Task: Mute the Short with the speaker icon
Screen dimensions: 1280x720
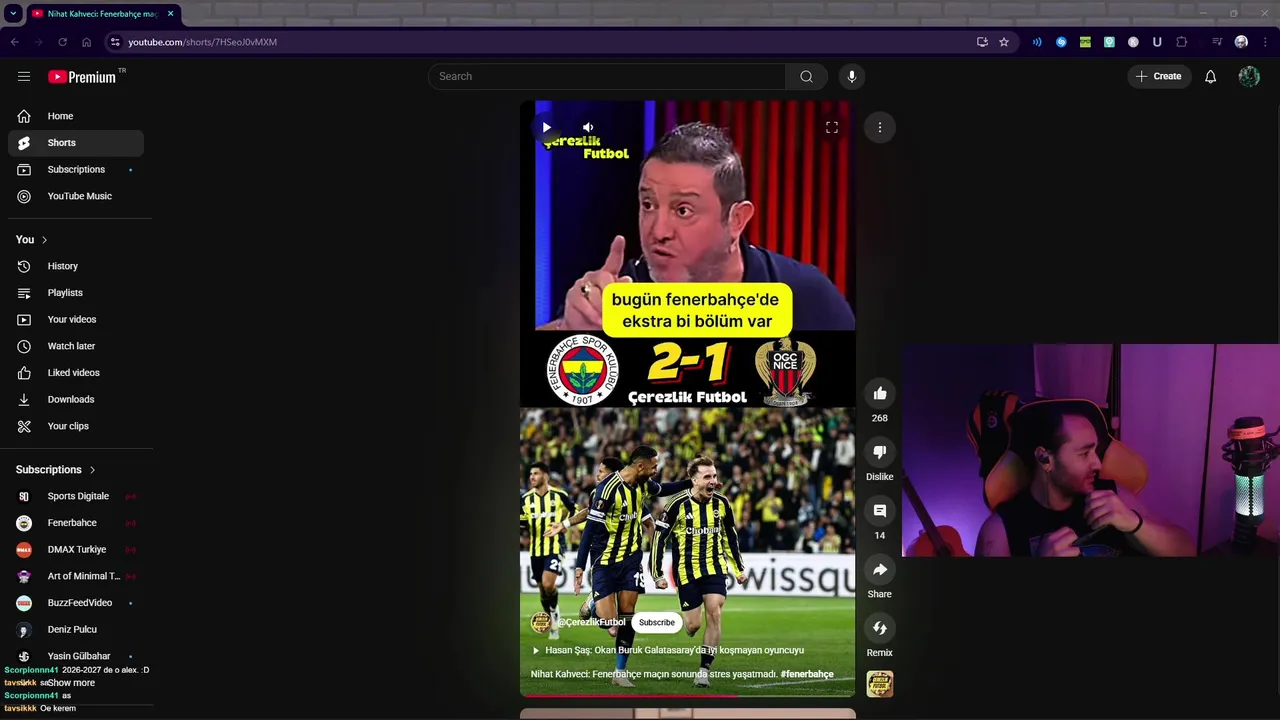Action: coord(588,127)
